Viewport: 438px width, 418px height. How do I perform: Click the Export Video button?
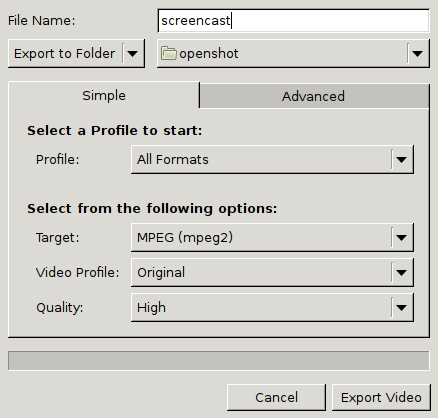(x=381, y=397)
